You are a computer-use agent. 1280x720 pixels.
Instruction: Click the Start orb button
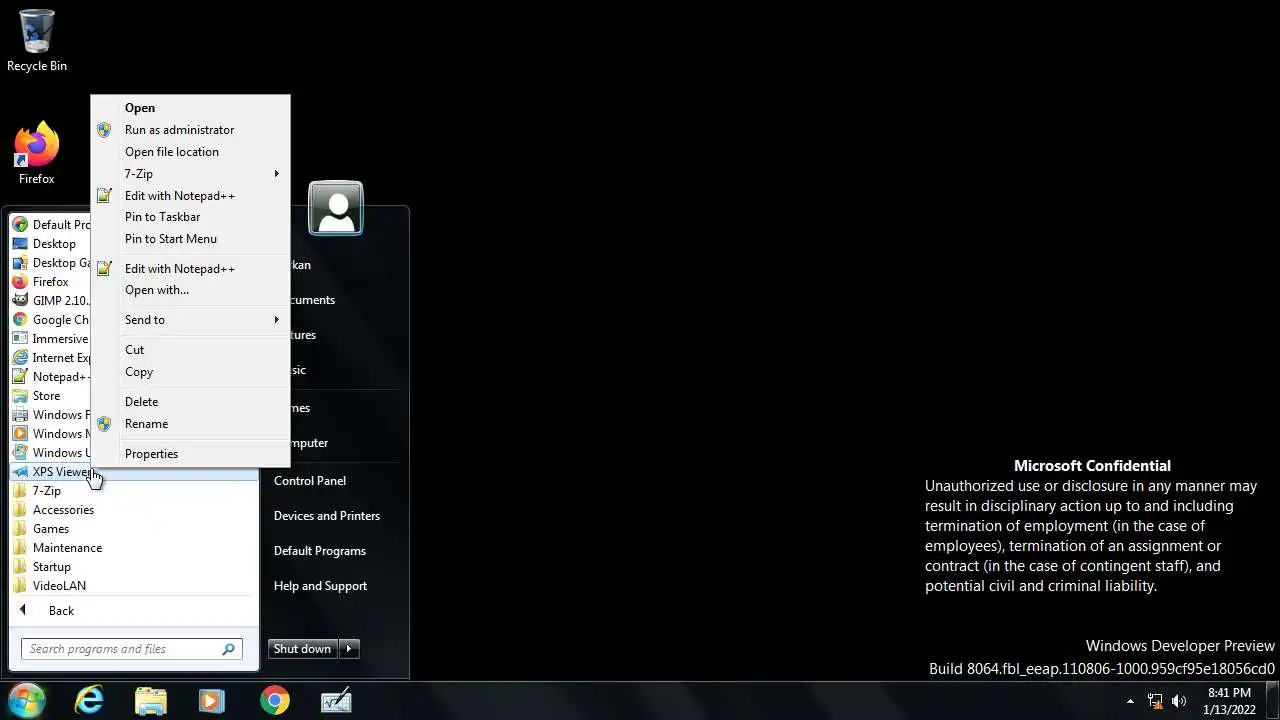coord(26,700)
